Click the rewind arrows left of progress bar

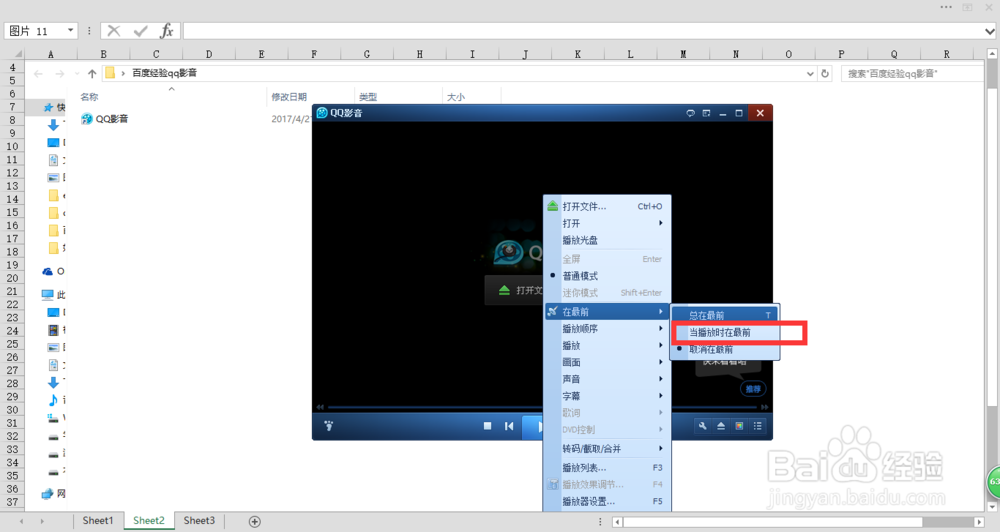320,407
